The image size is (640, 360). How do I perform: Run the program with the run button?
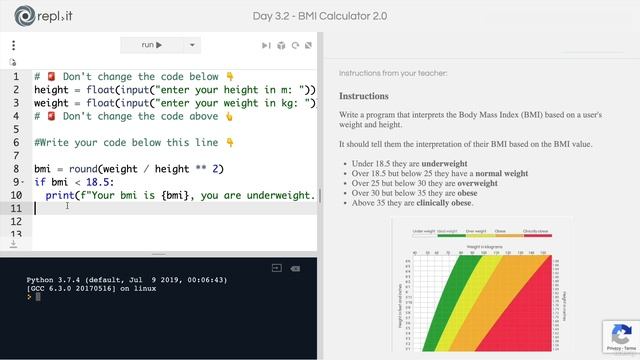pos(151,45)
